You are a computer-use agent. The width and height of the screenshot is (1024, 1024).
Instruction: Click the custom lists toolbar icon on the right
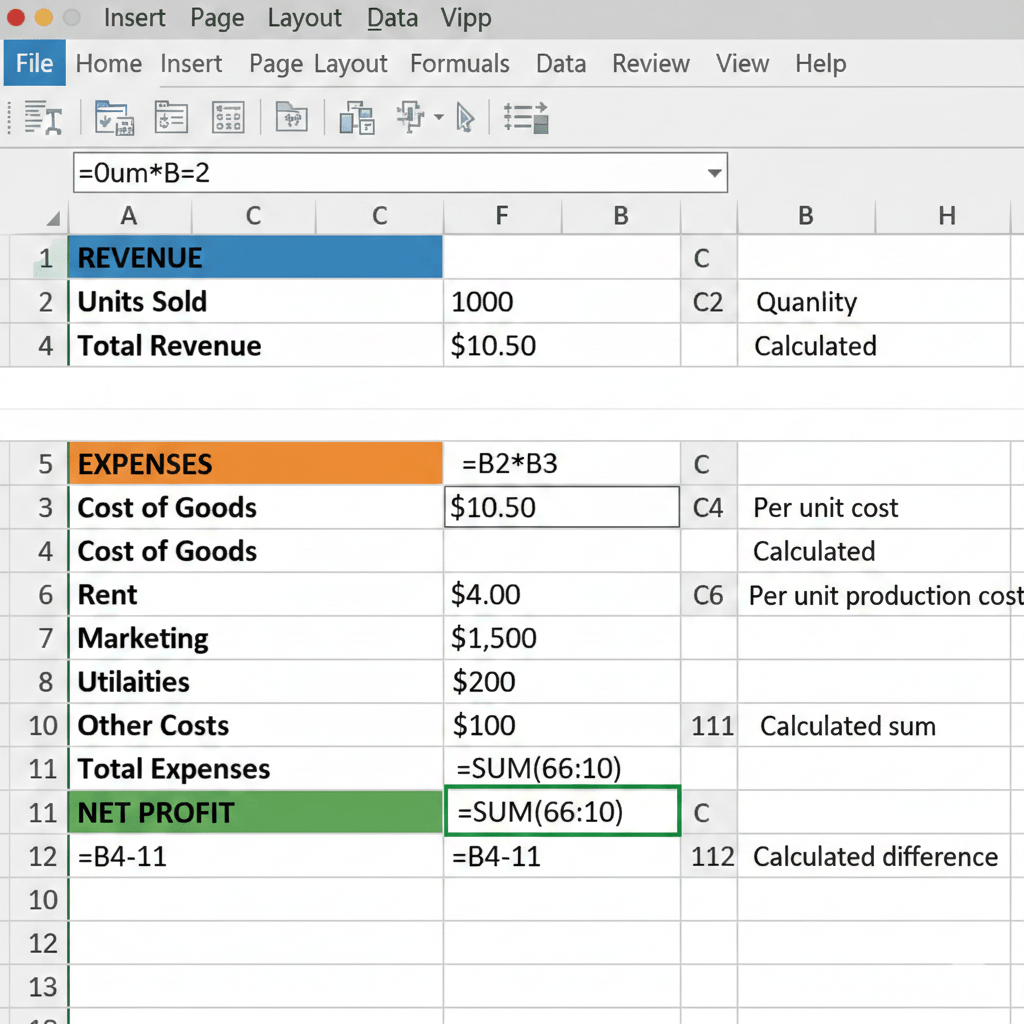(x=525, y=117)
